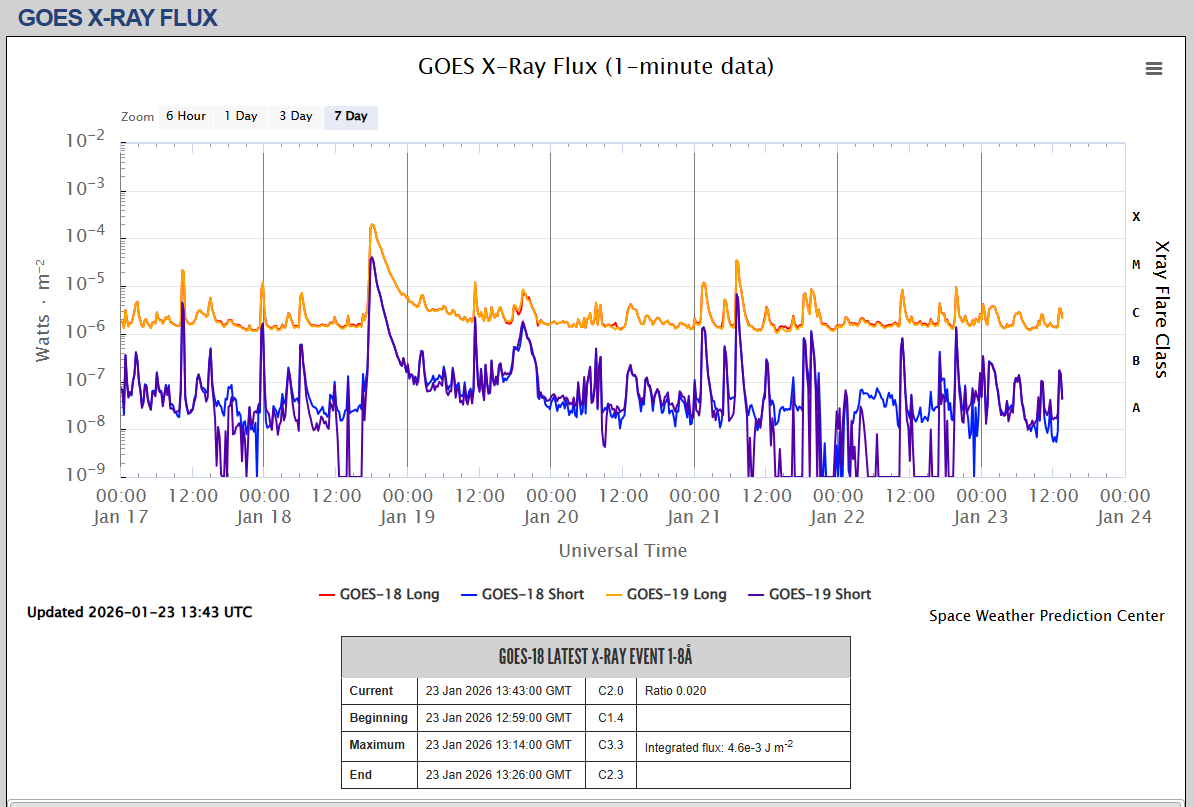Select the 6 Hour zoom range
The width and height of the screenshot is (1194, 807).
[x=185, y=116]
